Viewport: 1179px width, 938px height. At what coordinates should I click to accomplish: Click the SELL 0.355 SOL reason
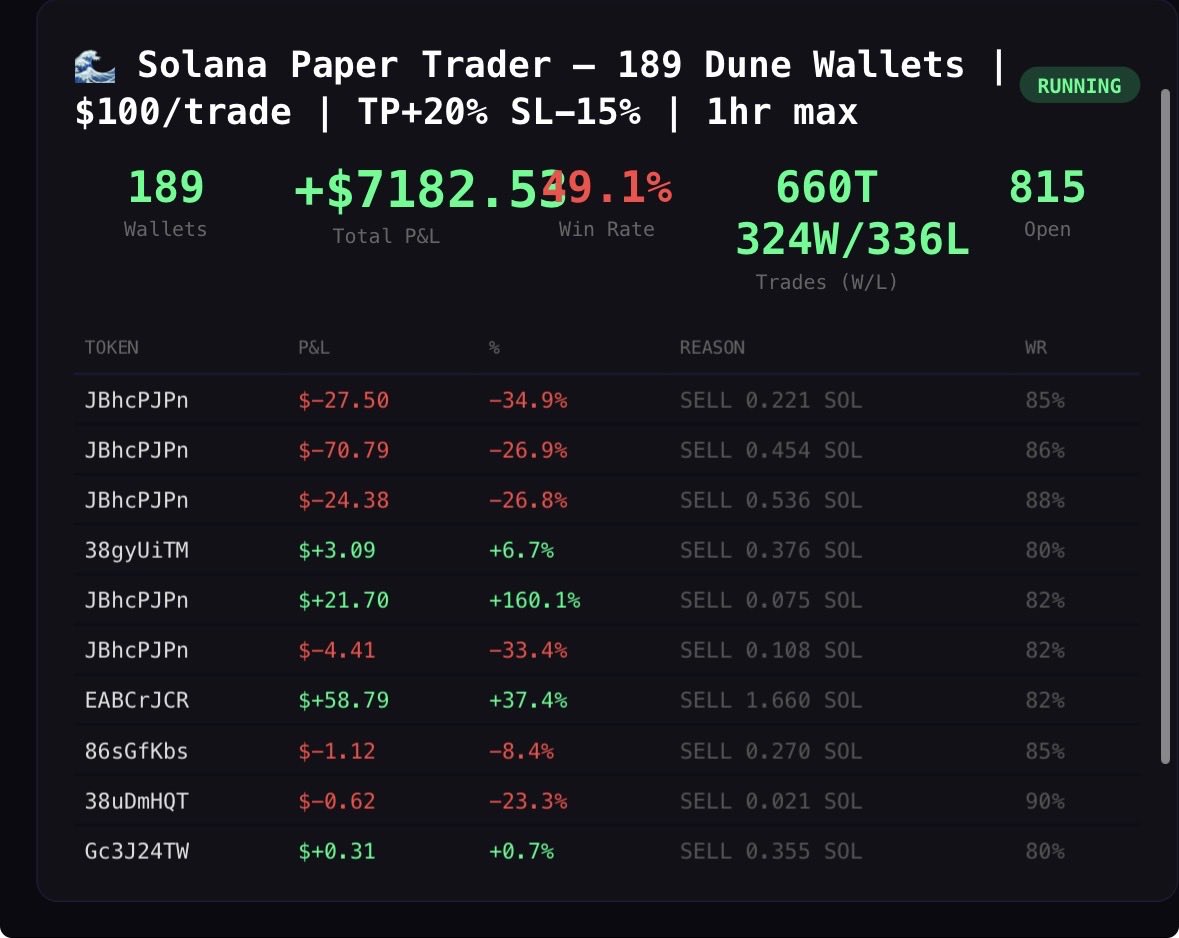[x=771, y=851]
